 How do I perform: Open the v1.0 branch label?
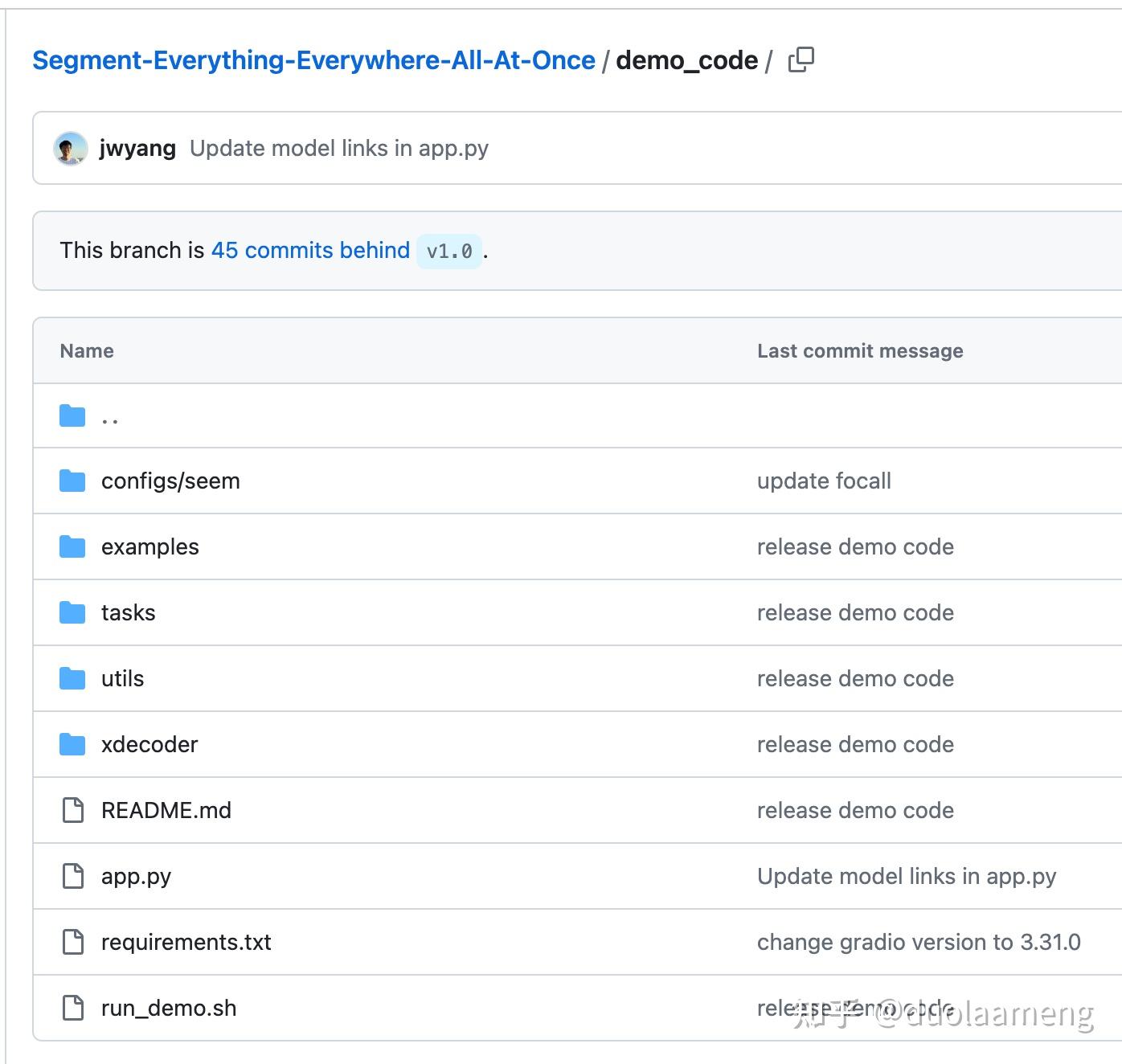pyautogui.click(x=449, y=251)
